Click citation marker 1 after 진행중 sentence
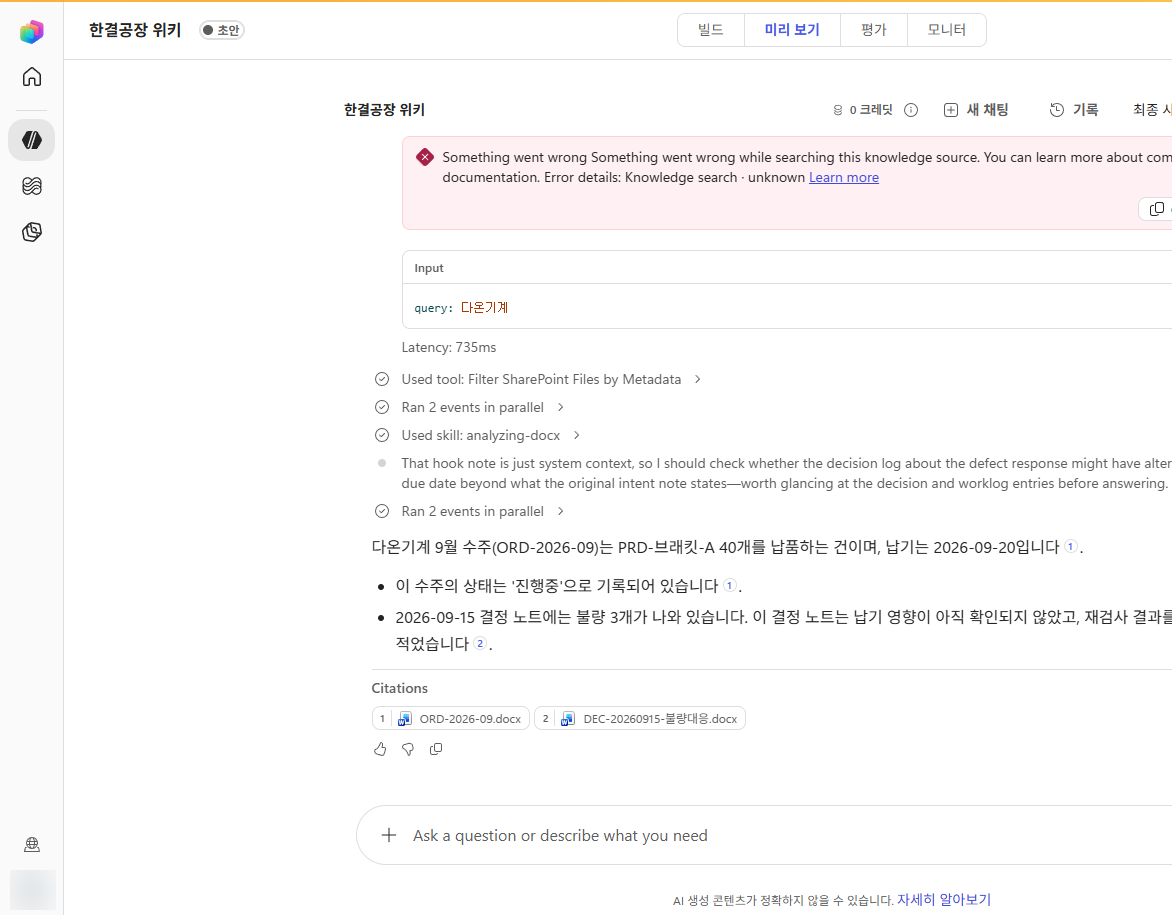Screen dimensions: 1172x915 pos(730,585)
